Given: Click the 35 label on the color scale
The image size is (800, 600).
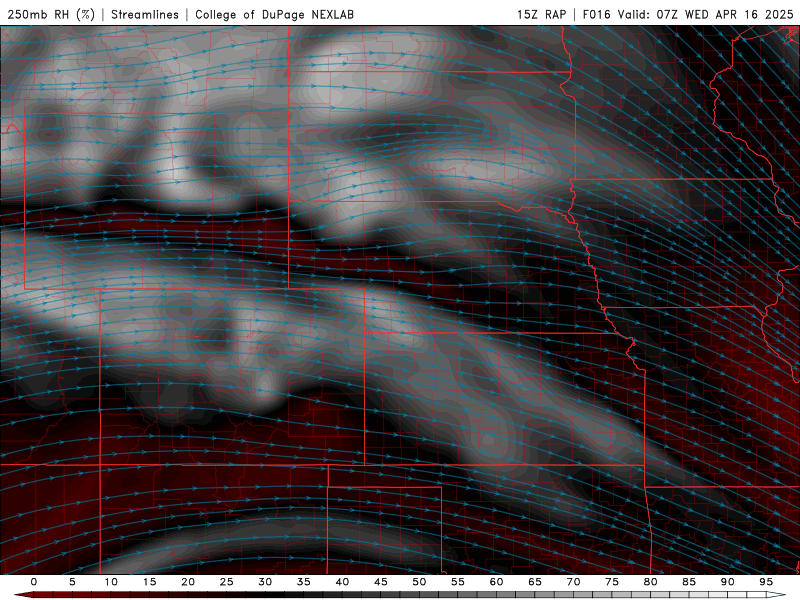Looking at the screenshot, I should click(304, 582).
